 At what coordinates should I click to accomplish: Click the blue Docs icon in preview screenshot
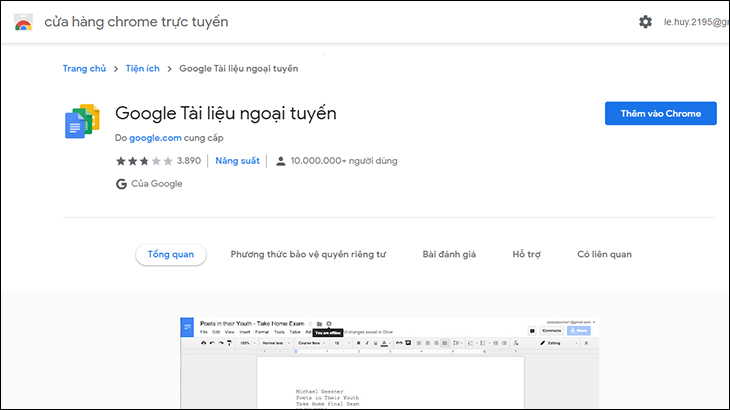186,328
